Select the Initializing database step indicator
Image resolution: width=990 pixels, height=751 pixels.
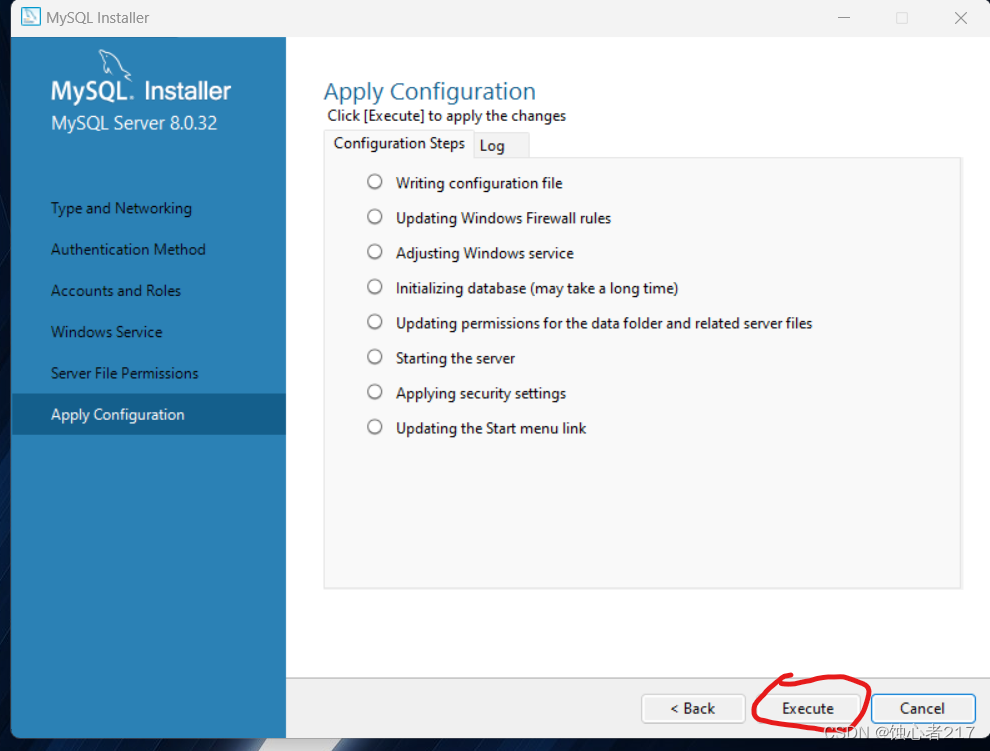click(374, 287)
